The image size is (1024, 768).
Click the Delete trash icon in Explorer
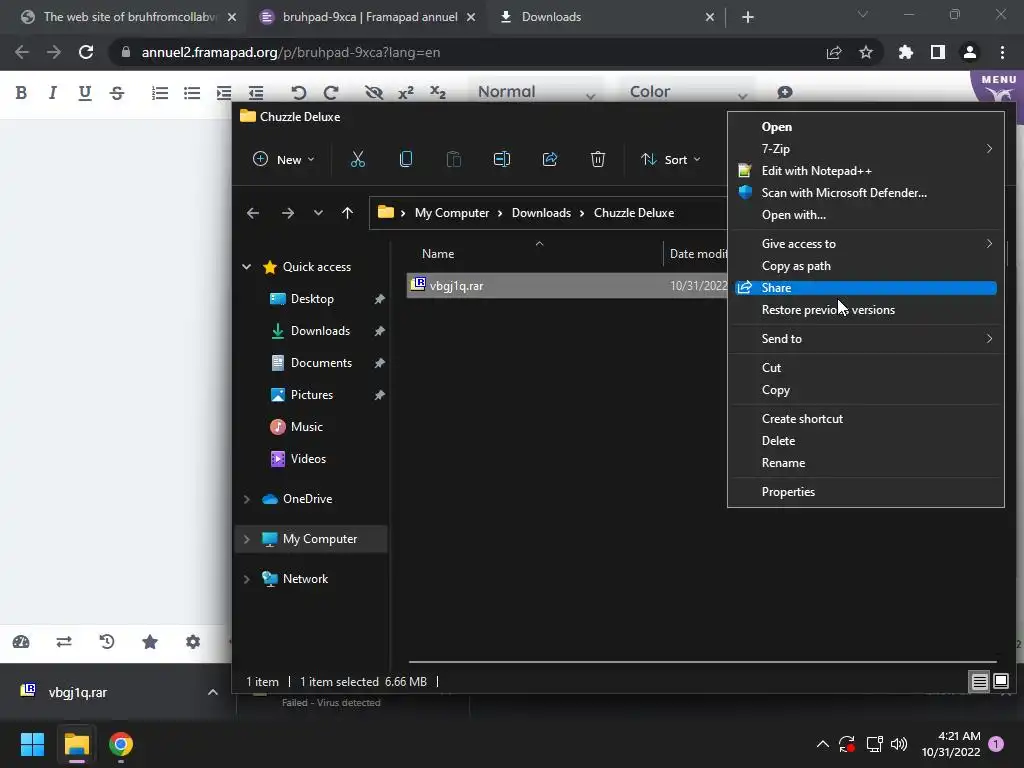tap(598, 159)
